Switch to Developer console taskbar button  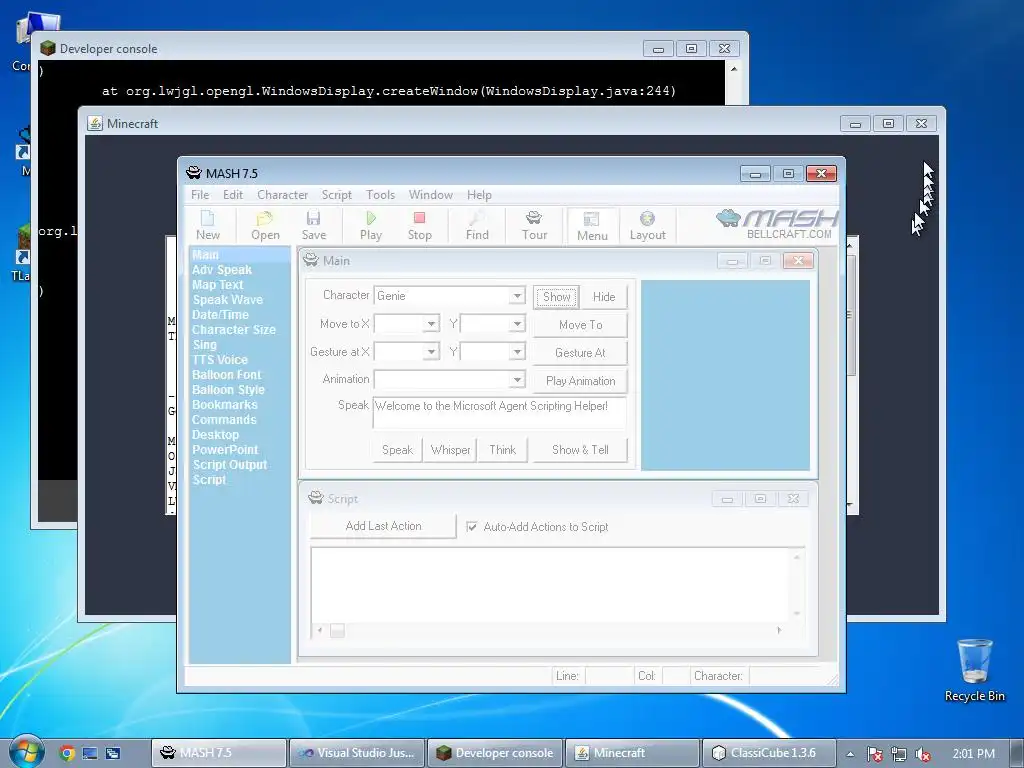point(495,753)
